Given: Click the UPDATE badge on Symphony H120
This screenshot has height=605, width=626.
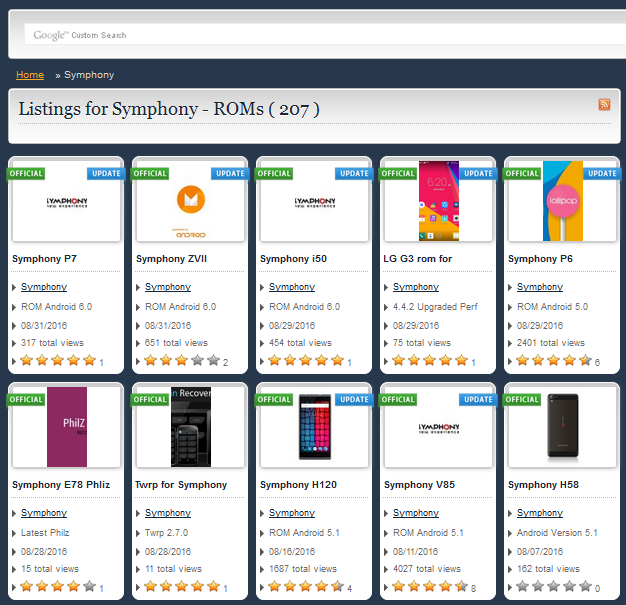Looking at the screenshot, I should coord(354,399).
